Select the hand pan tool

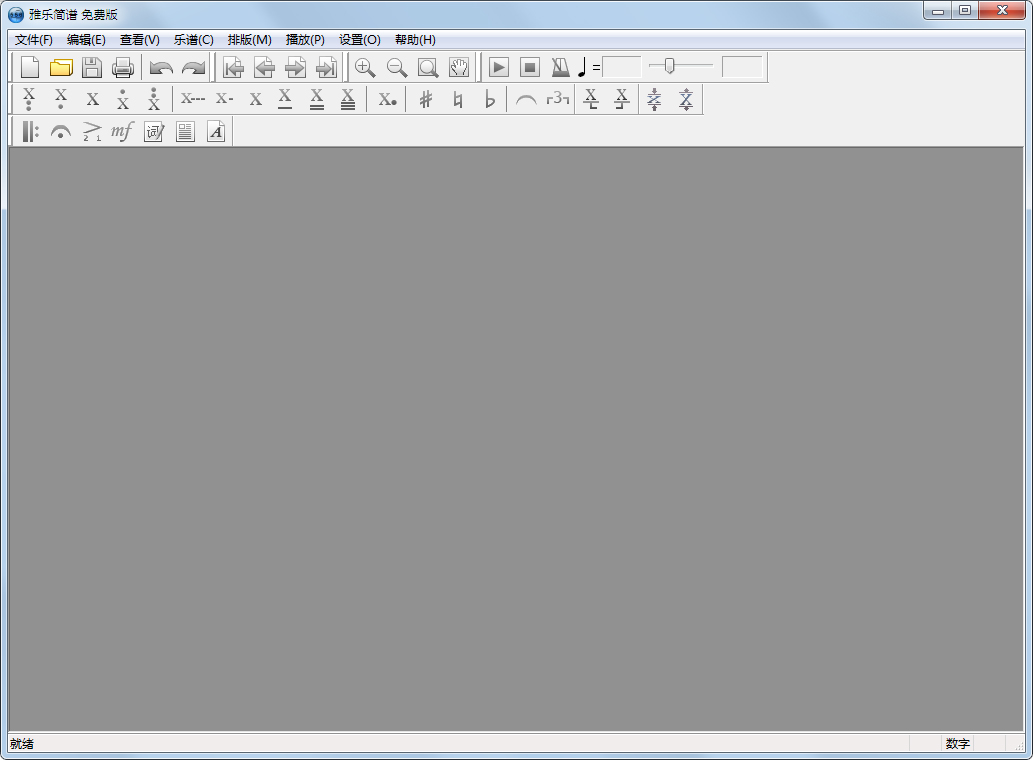(459, 68)
